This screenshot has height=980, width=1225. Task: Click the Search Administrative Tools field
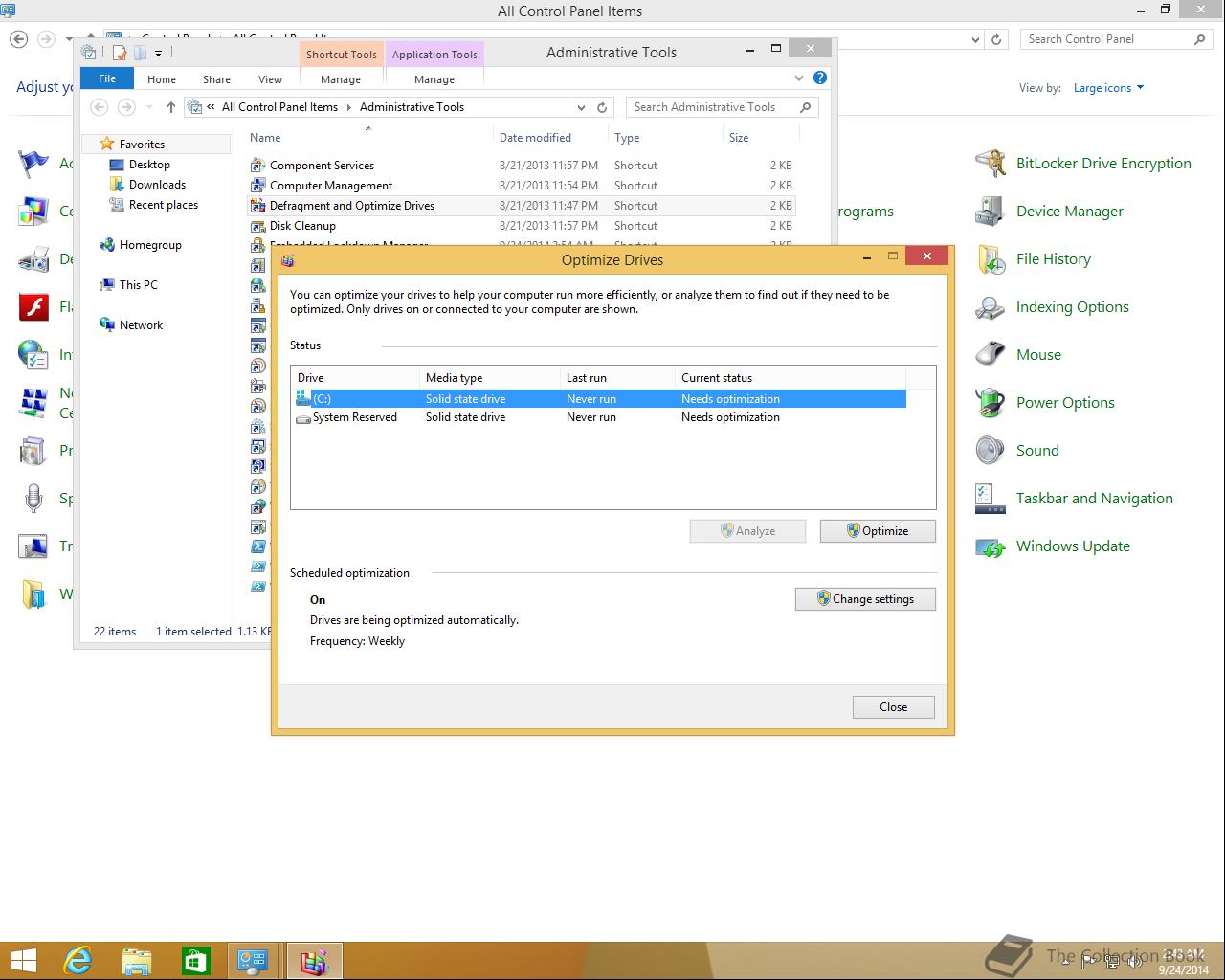(723, 107)
